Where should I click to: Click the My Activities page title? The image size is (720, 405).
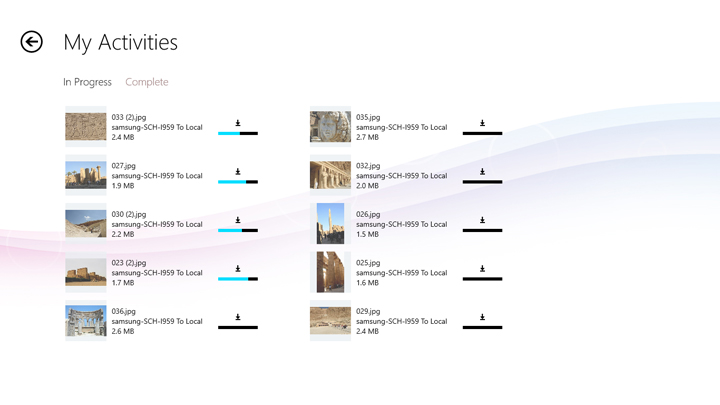point(120,42)
